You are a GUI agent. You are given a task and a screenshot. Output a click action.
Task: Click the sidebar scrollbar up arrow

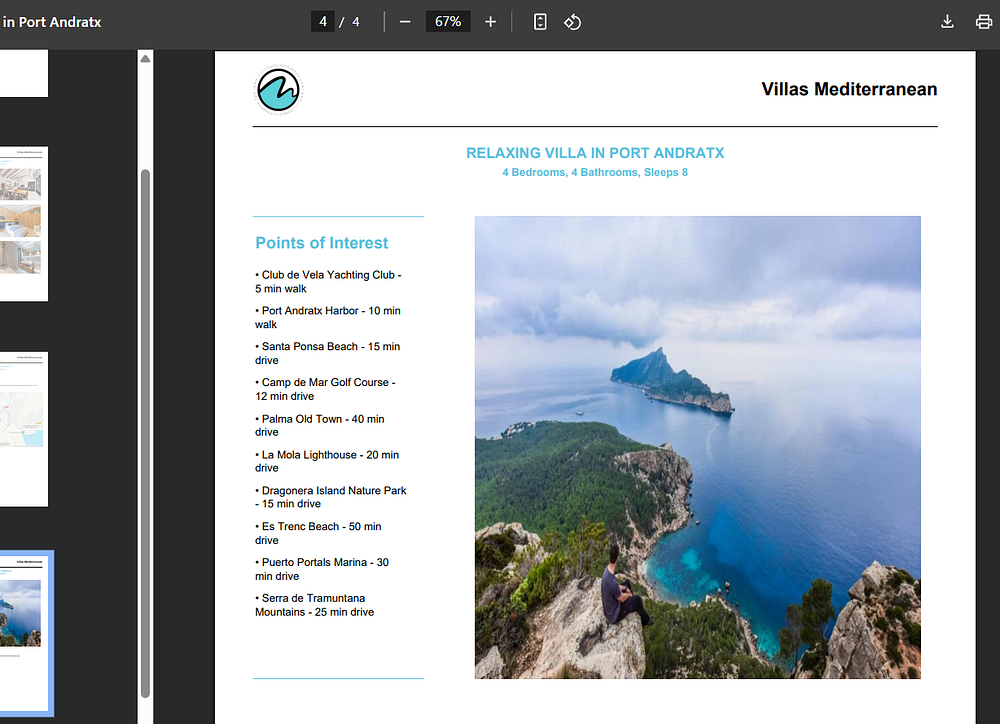point(145,59)
